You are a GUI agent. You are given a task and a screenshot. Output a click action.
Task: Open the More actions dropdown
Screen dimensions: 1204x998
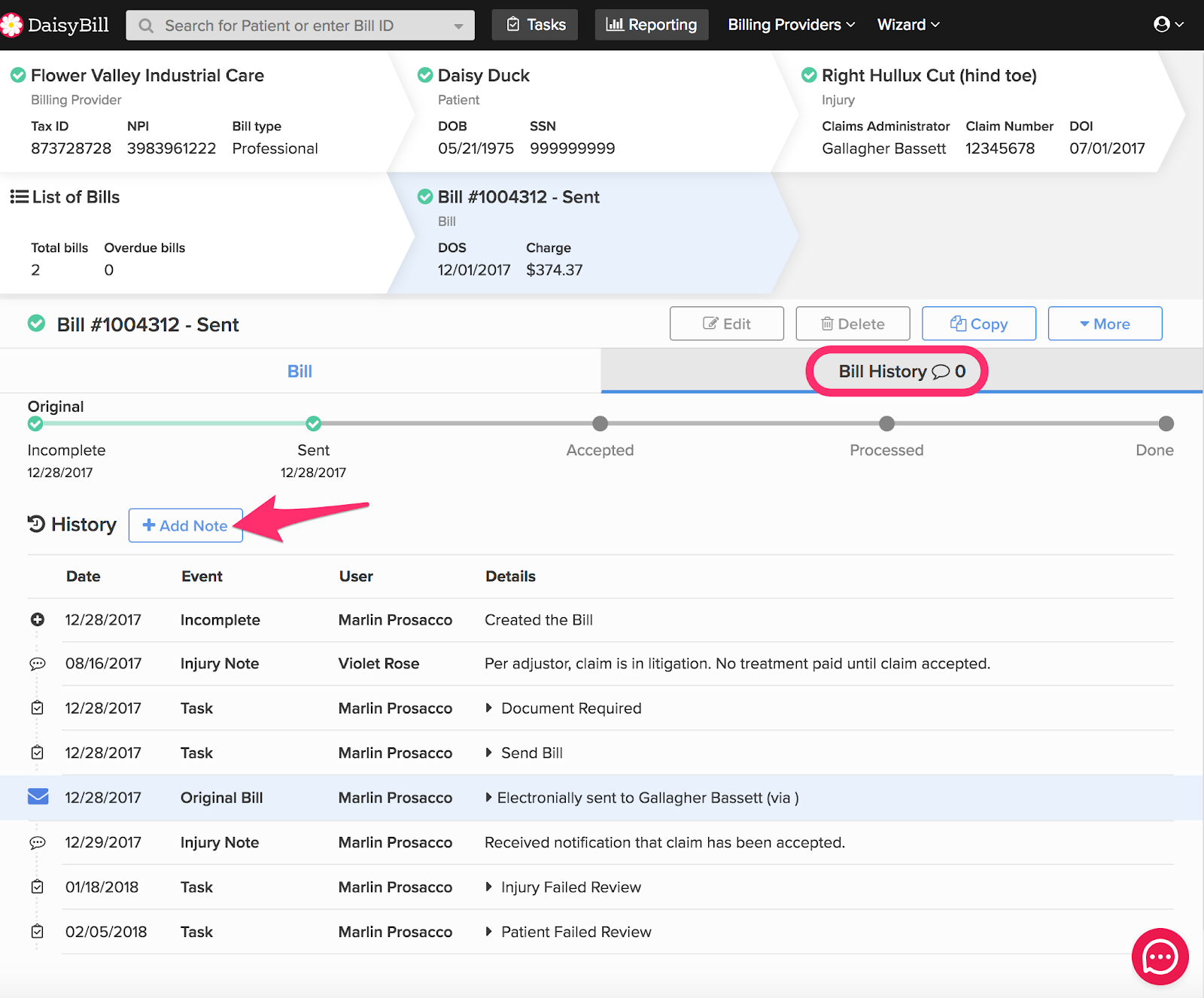tap(1105, 324)
